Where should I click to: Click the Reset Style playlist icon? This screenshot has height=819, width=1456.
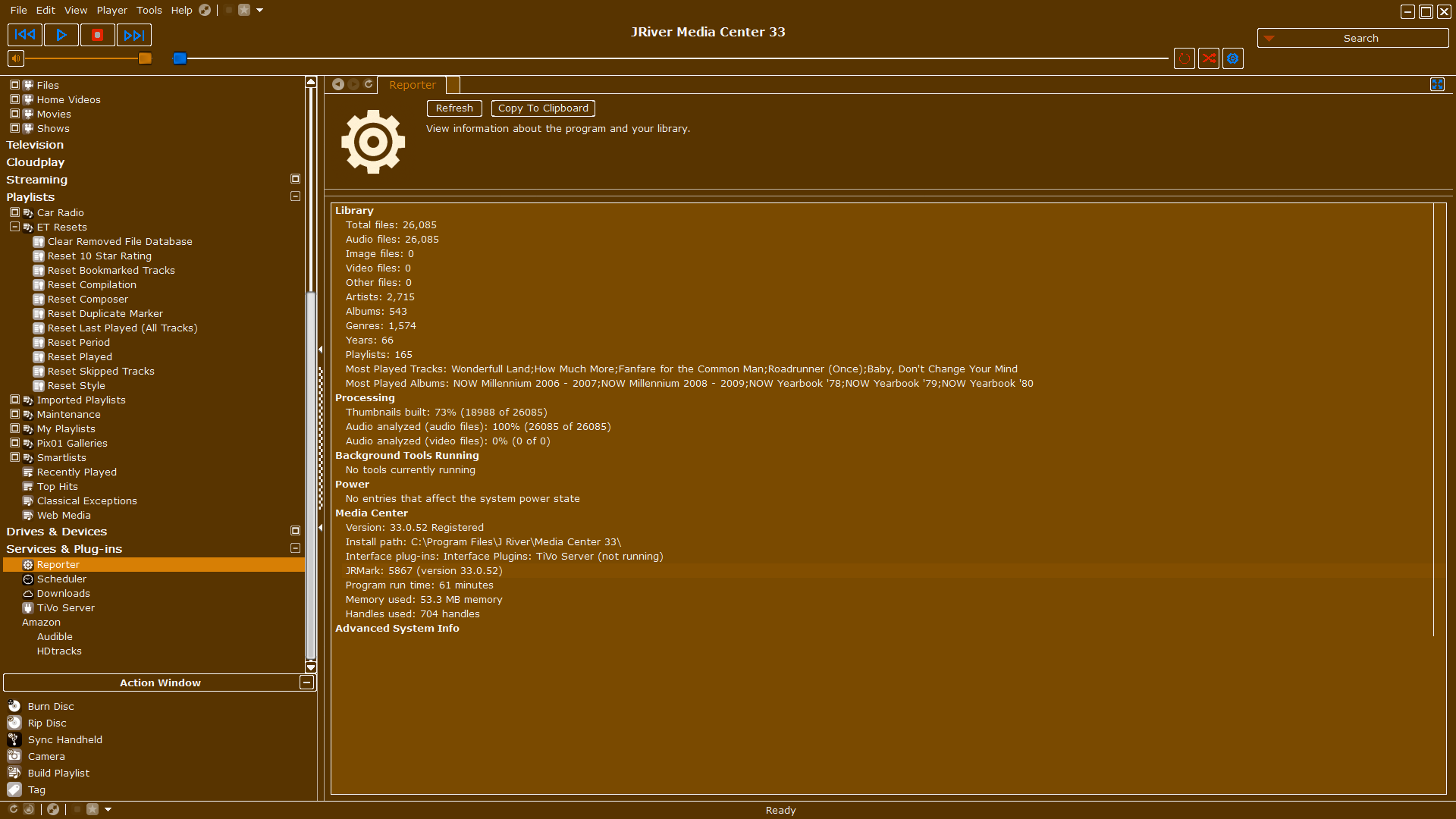[39, 386]
